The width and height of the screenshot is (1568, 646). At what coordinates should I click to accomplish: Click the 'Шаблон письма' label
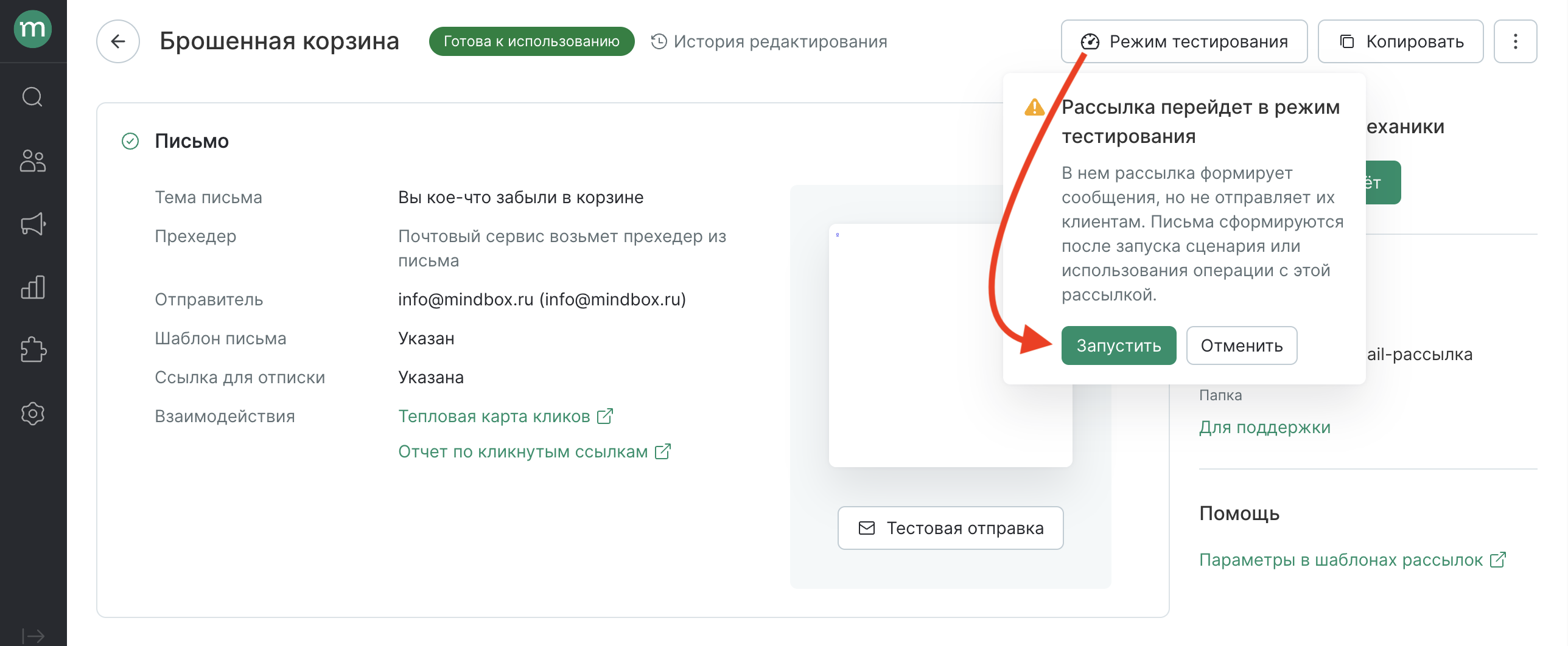(x=220, y=338)
